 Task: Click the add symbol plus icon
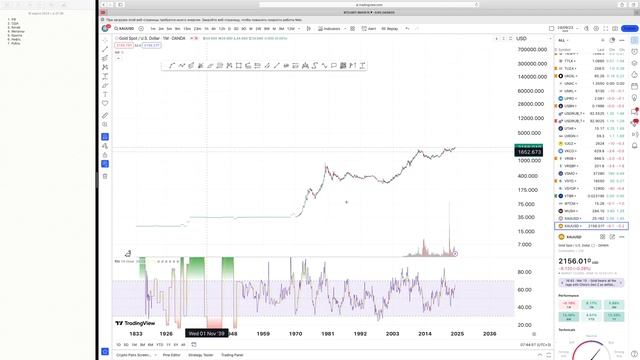pos(141,29)
